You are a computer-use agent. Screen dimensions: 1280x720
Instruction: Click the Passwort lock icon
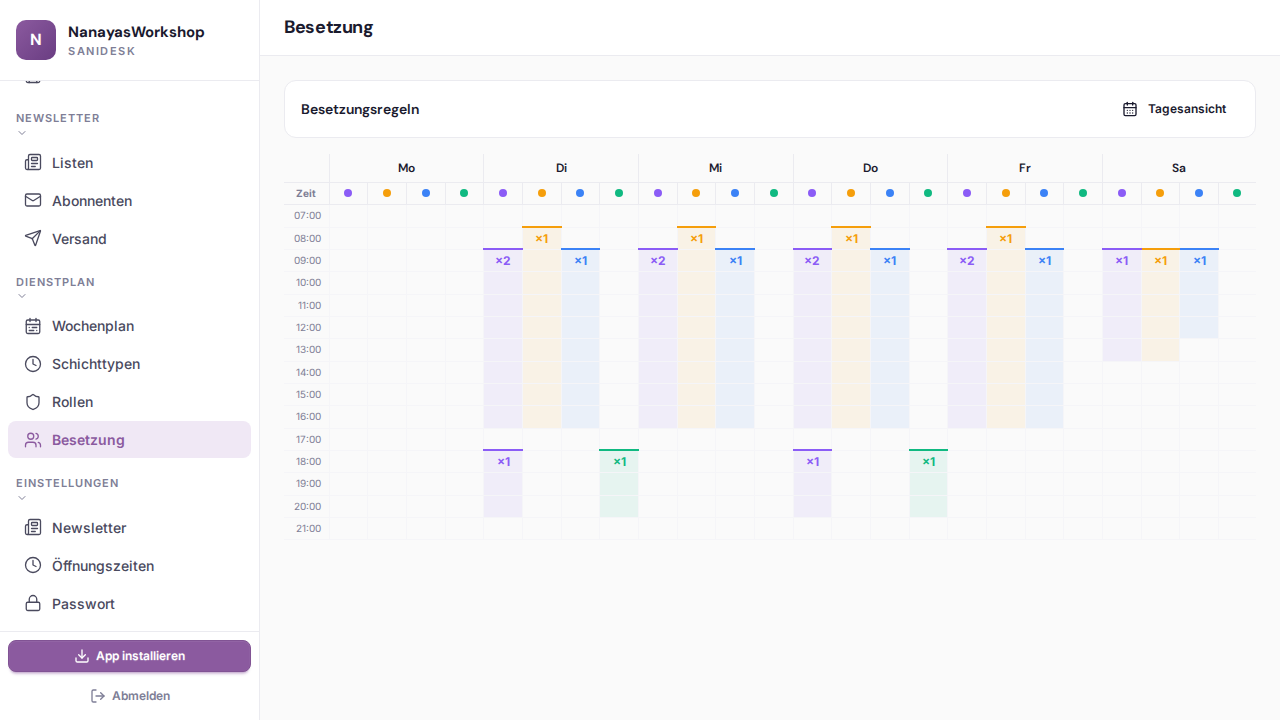pyautogui.click(x=33, y=604)
